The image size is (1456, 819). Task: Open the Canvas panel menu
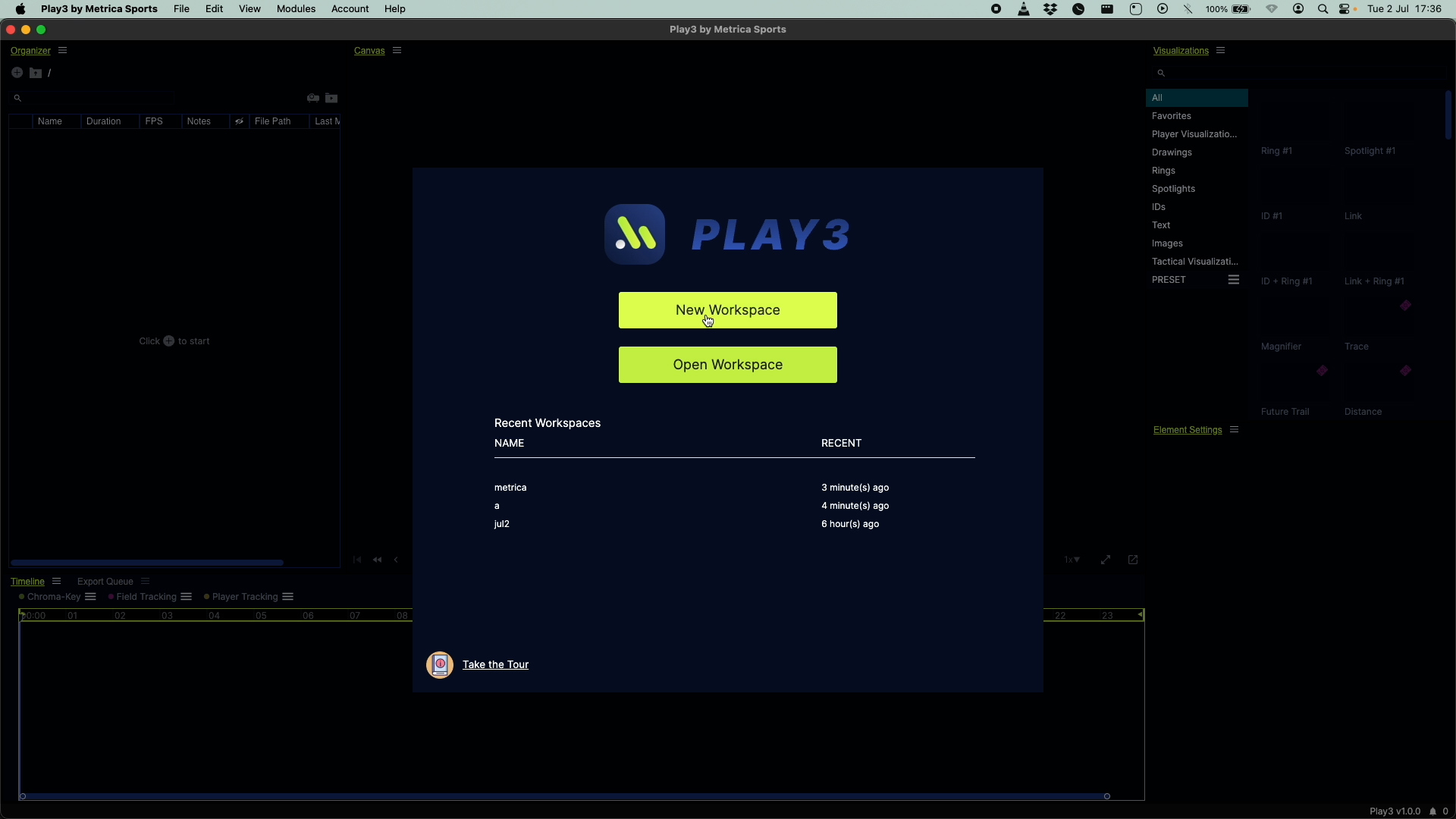pyautogui.click(x=397, y=51)
